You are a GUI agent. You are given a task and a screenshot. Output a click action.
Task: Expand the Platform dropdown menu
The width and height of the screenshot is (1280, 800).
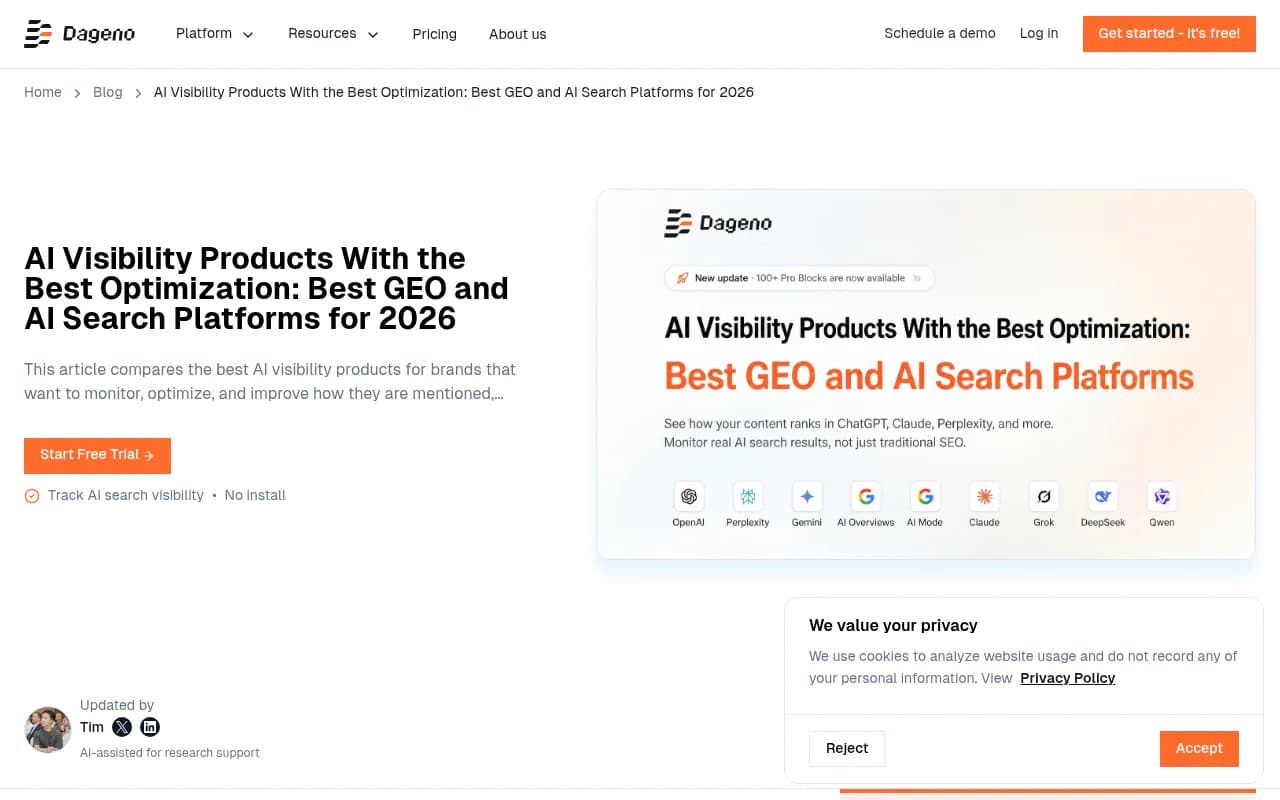click(215, 34)
